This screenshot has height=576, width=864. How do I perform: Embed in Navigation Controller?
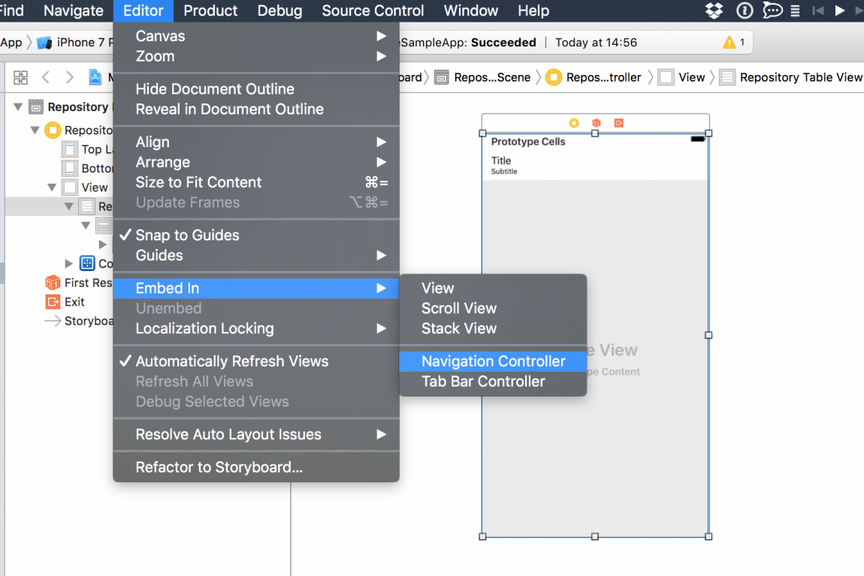[x=493, y=362]
